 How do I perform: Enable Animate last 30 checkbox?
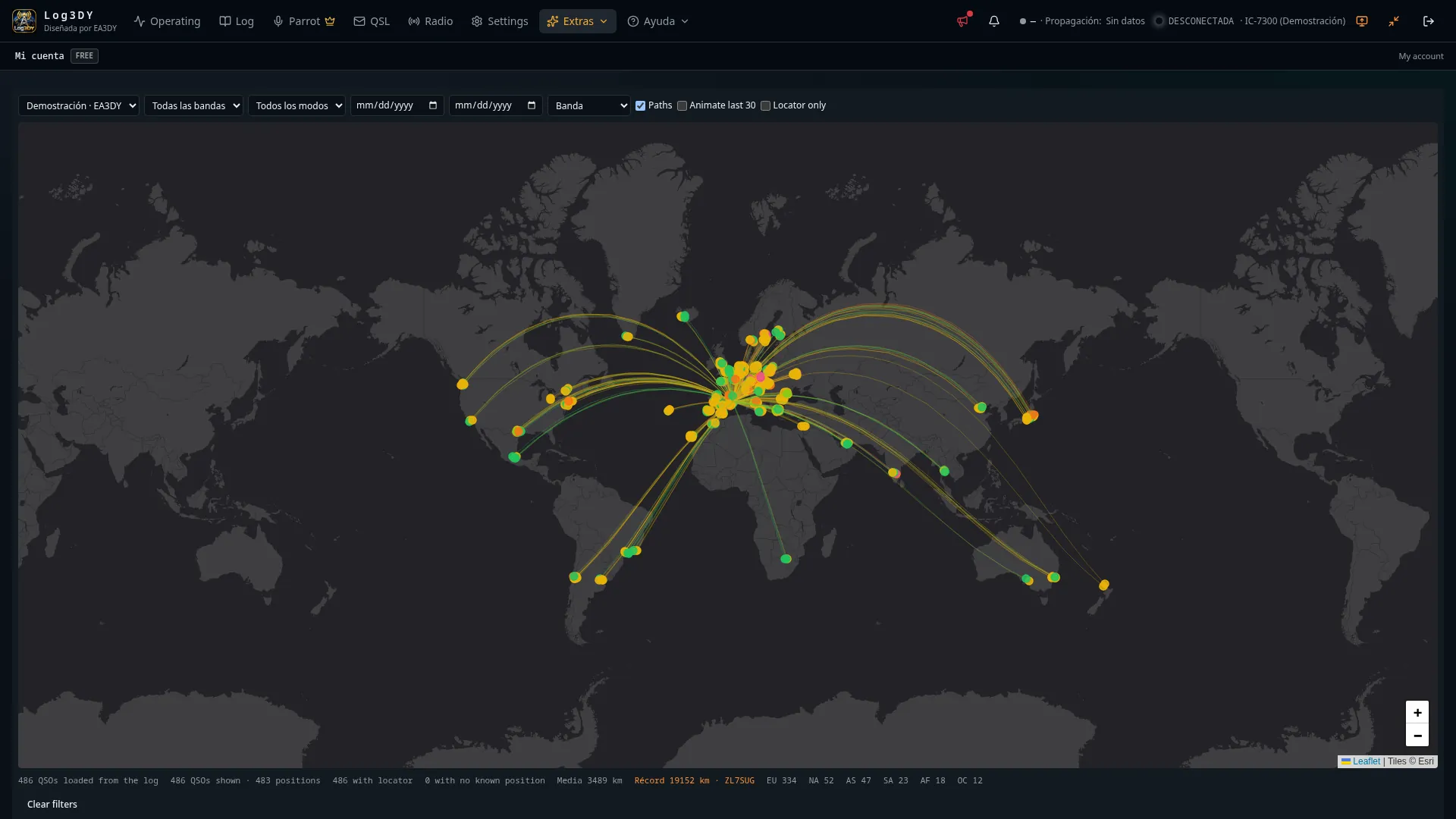(x=682, y=106)
